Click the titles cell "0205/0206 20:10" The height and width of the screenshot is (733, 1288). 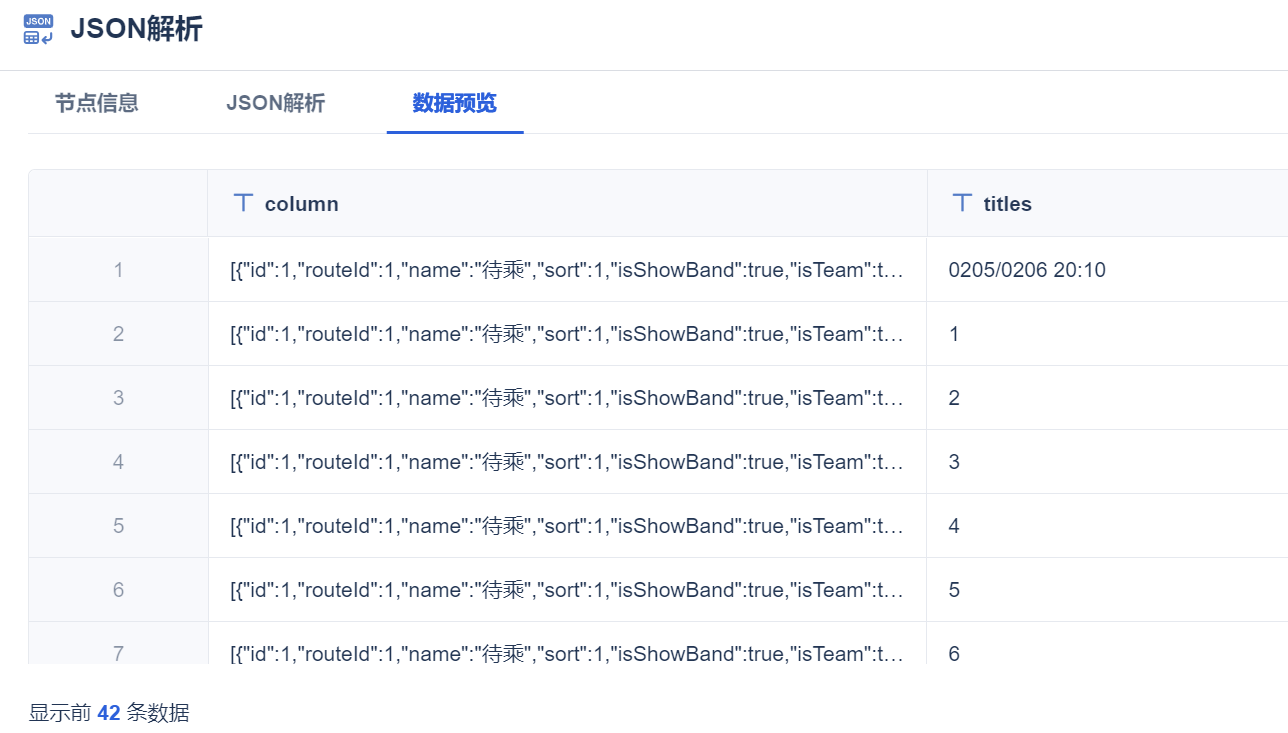pos(1027,270)
